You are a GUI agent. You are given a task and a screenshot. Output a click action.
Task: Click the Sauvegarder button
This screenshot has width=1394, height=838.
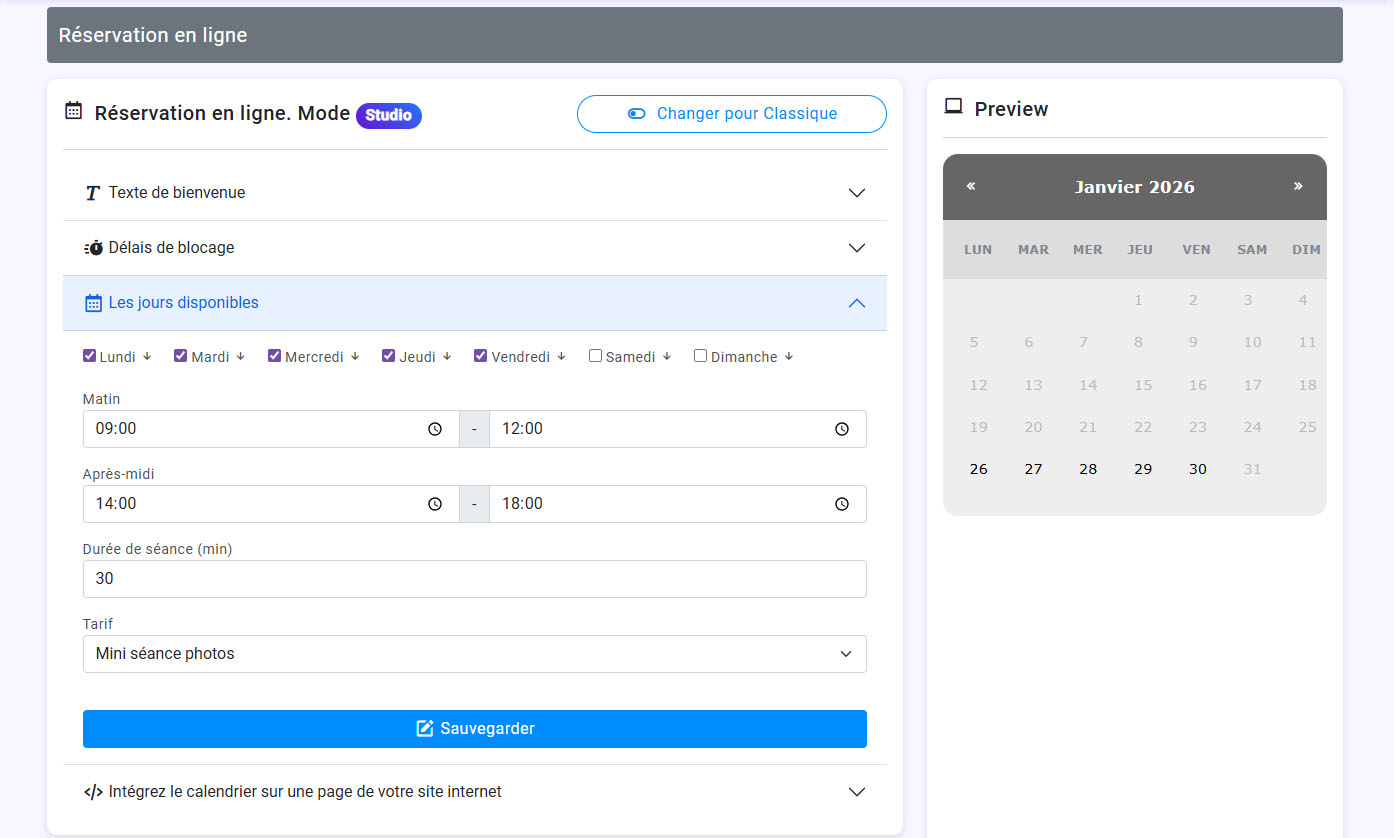click(474, 728)
